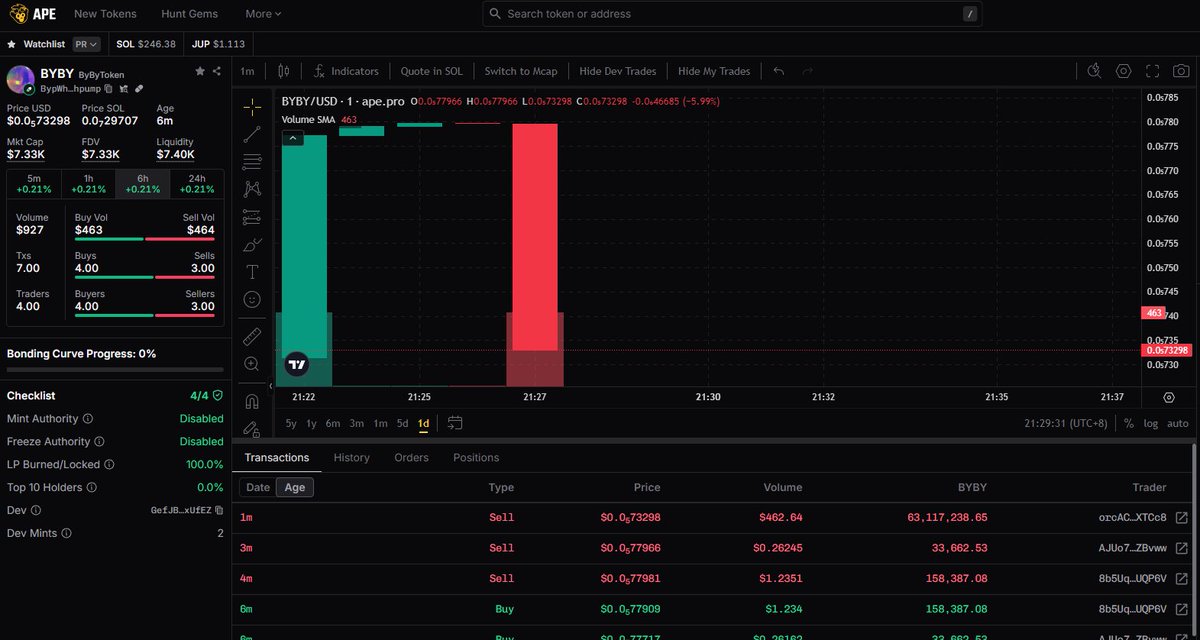
Task: Open the candlestick chart style selector
Action: [283, 71]
